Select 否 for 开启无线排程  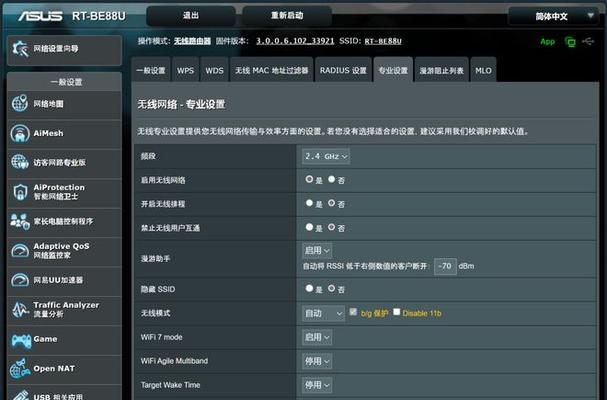click(x=331, y=203)
